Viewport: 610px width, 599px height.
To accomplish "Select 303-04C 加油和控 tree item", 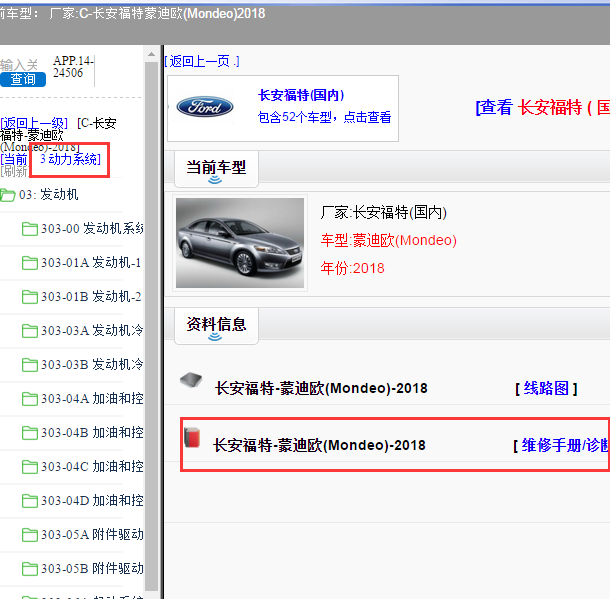I will pos(92,466).
